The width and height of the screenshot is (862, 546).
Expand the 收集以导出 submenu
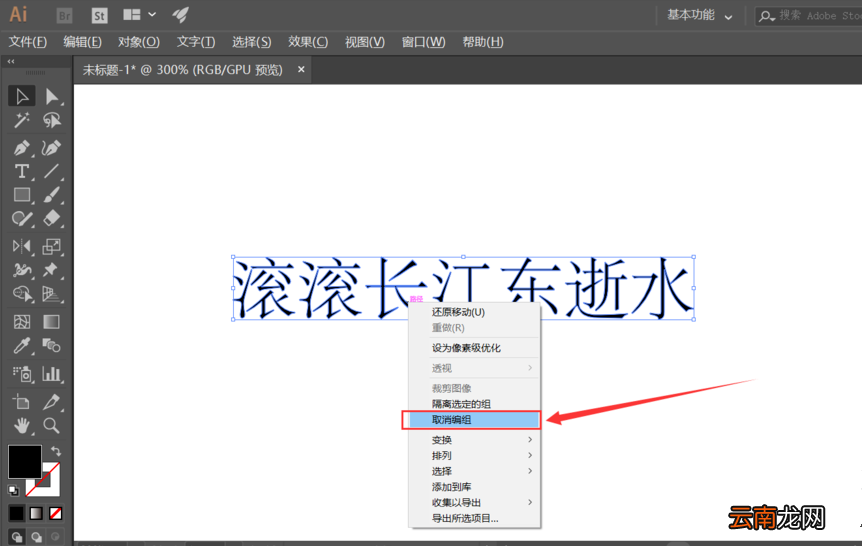point(475,502)
